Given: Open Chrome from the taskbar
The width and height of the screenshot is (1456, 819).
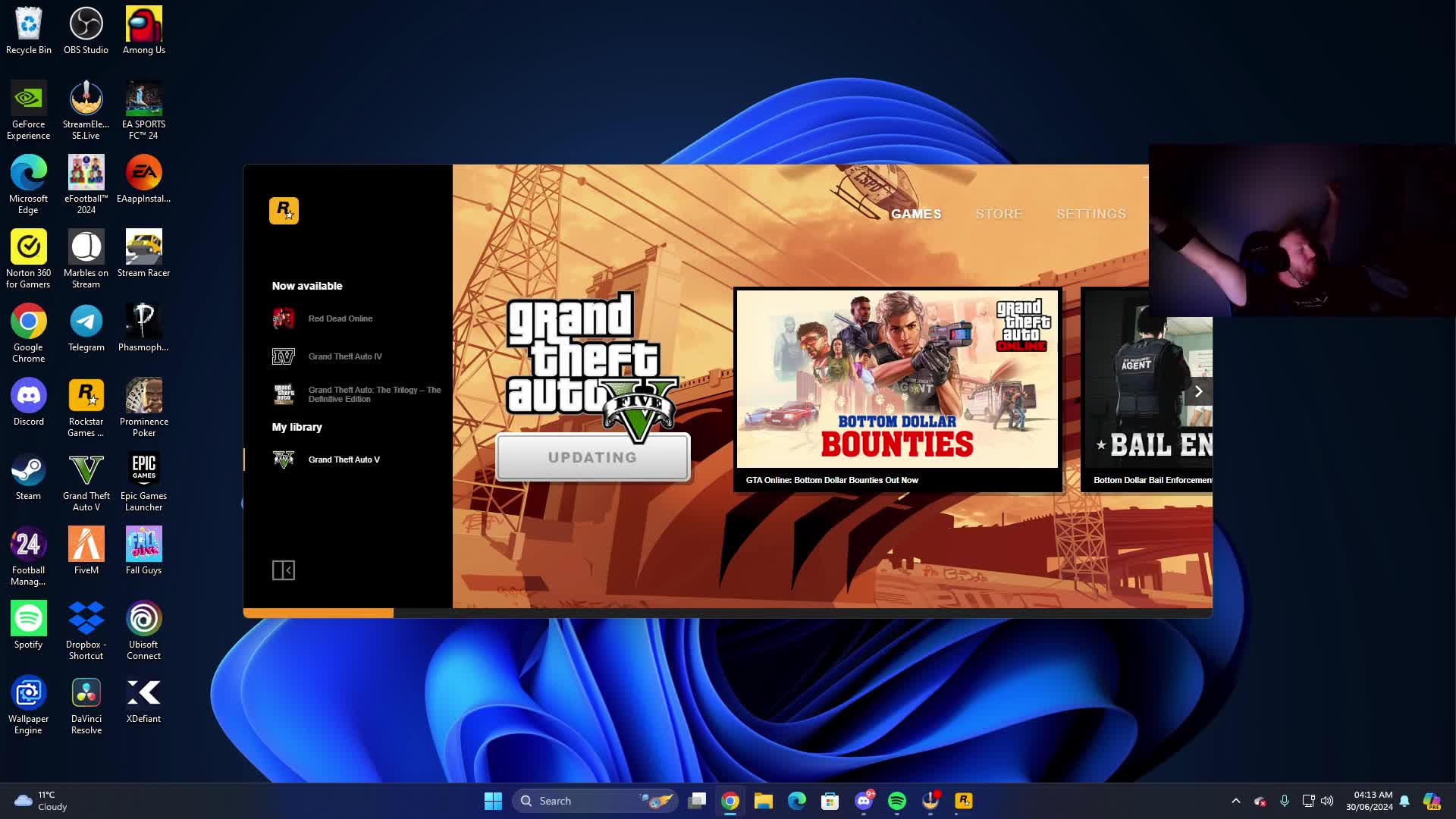Looking at the screenshot, I should tap(730, 801).
